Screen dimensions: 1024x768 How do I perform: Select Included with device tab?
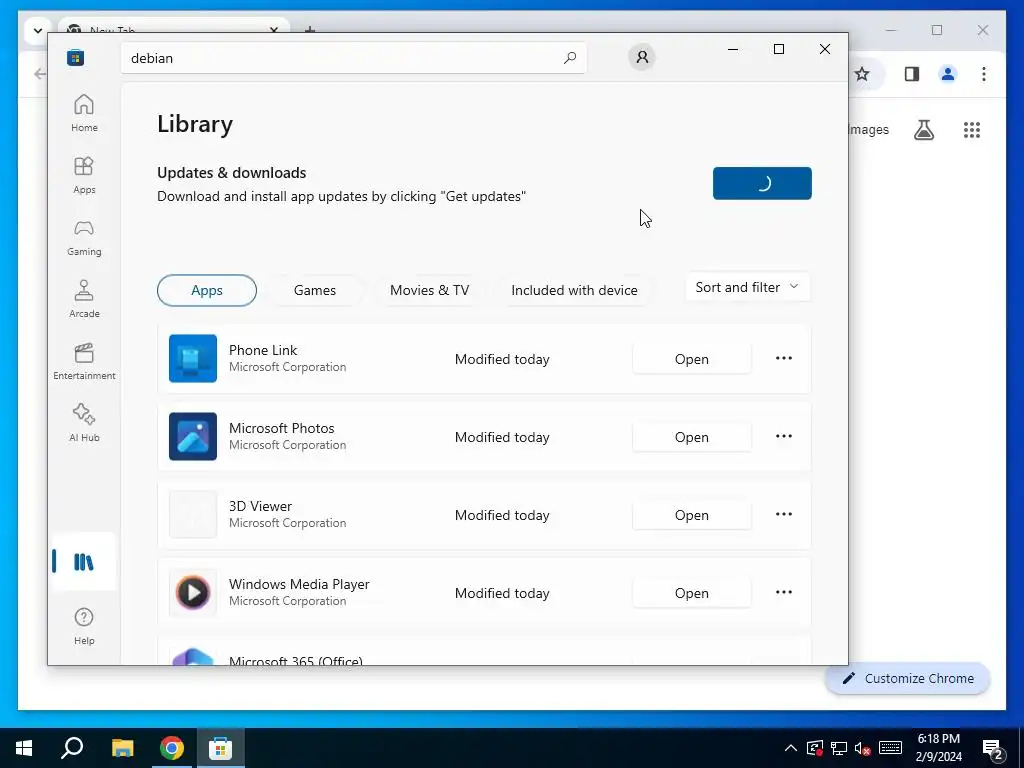(574, 290)
